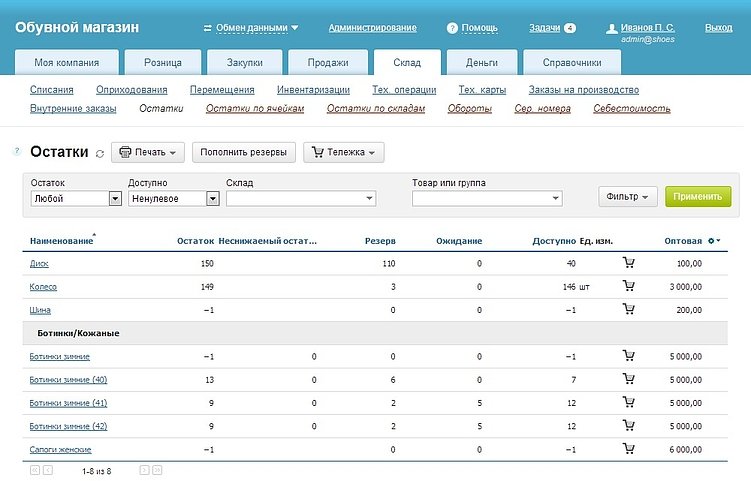Click the cart icon in the Диск row
This screenshot has width=751, height=481.
628,263
